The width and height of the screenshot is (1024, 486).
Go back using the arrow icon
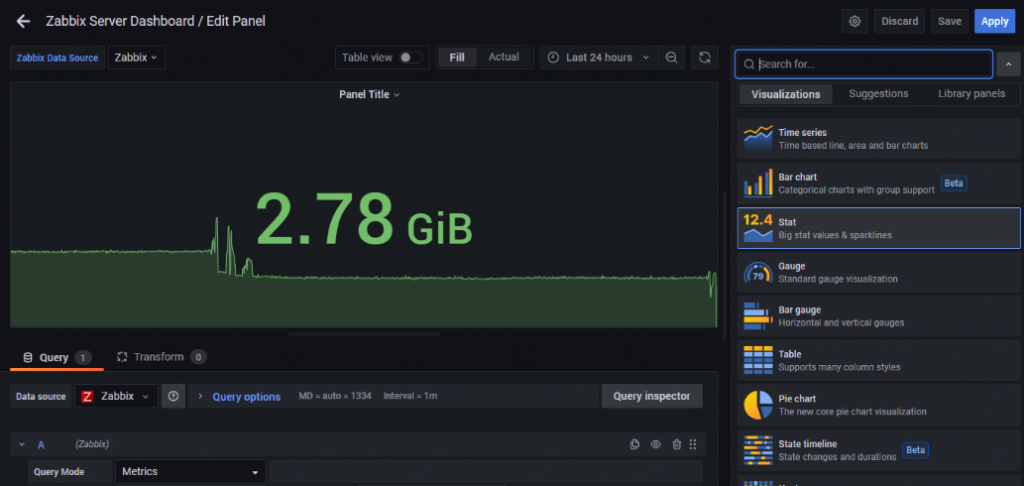coord(24,22)
